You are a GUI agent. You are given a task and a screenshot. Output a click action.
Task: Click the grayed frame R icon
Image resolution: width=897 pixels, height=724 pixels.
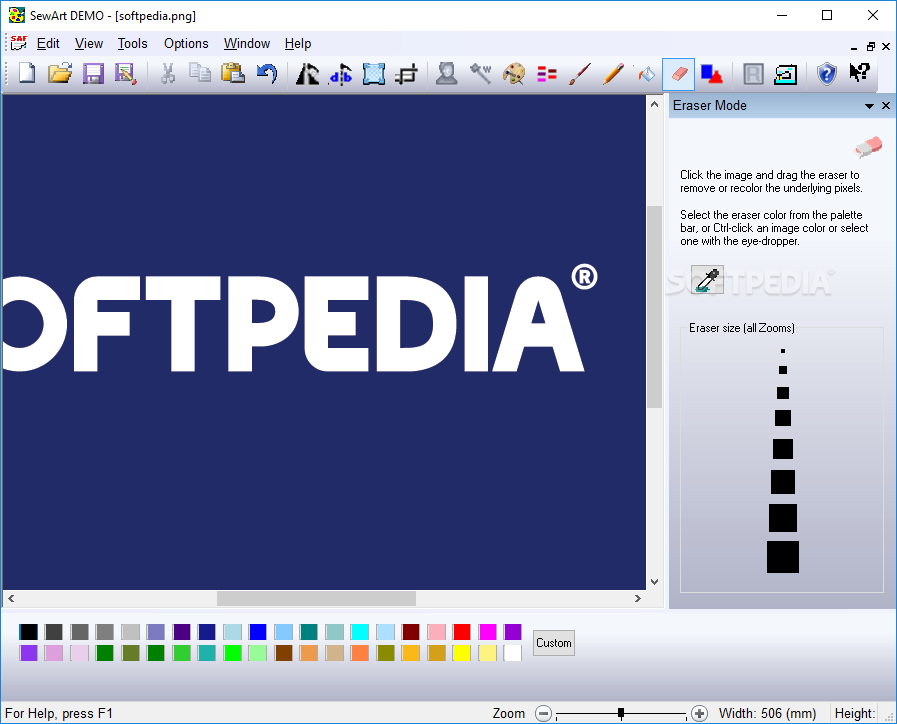click(753, 74)
